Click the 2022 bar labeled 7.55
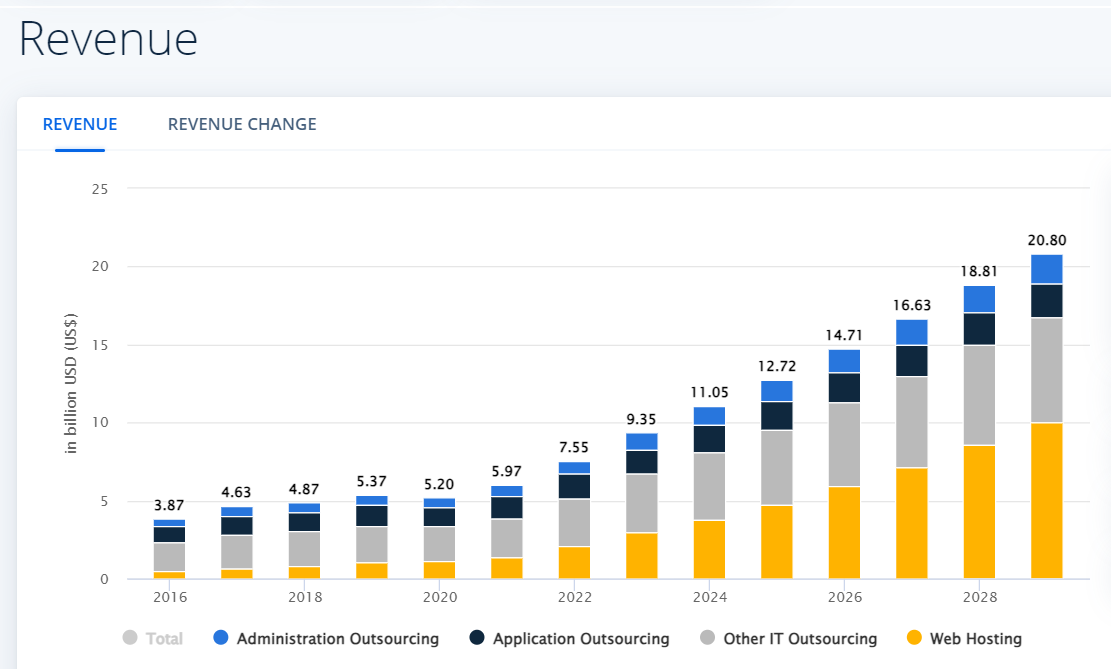This screenshot has width=1111, height=669. click(574, 520)
